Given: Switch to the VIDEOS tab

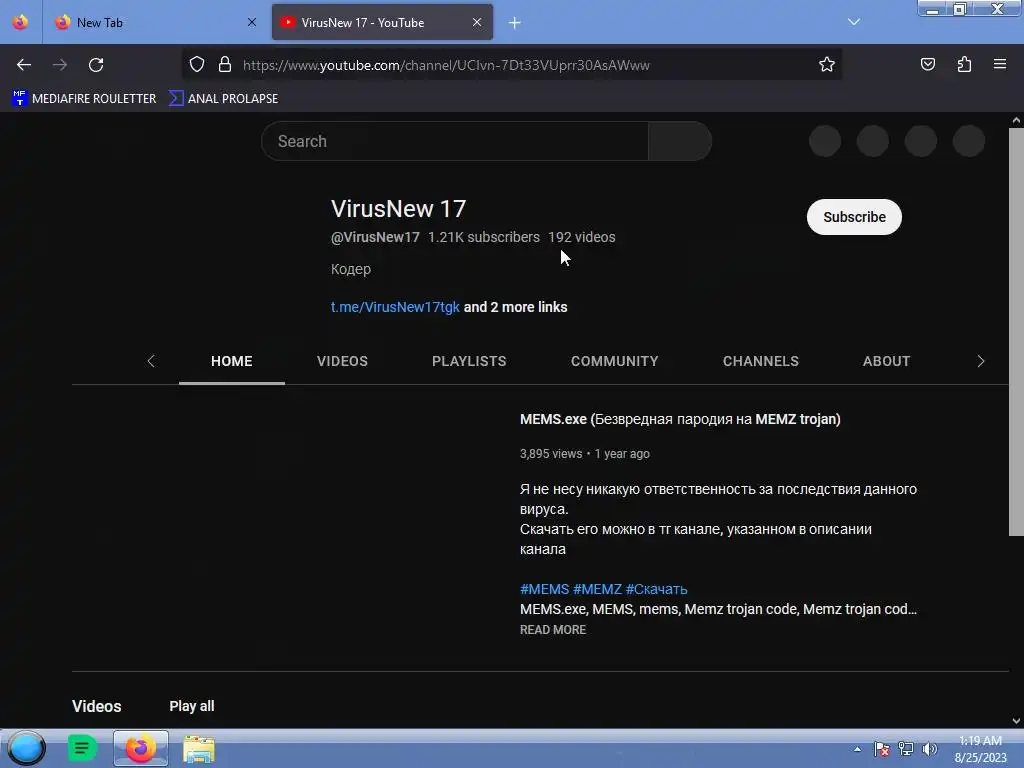Looking at the screenshot, I should (x=342, y=361).
